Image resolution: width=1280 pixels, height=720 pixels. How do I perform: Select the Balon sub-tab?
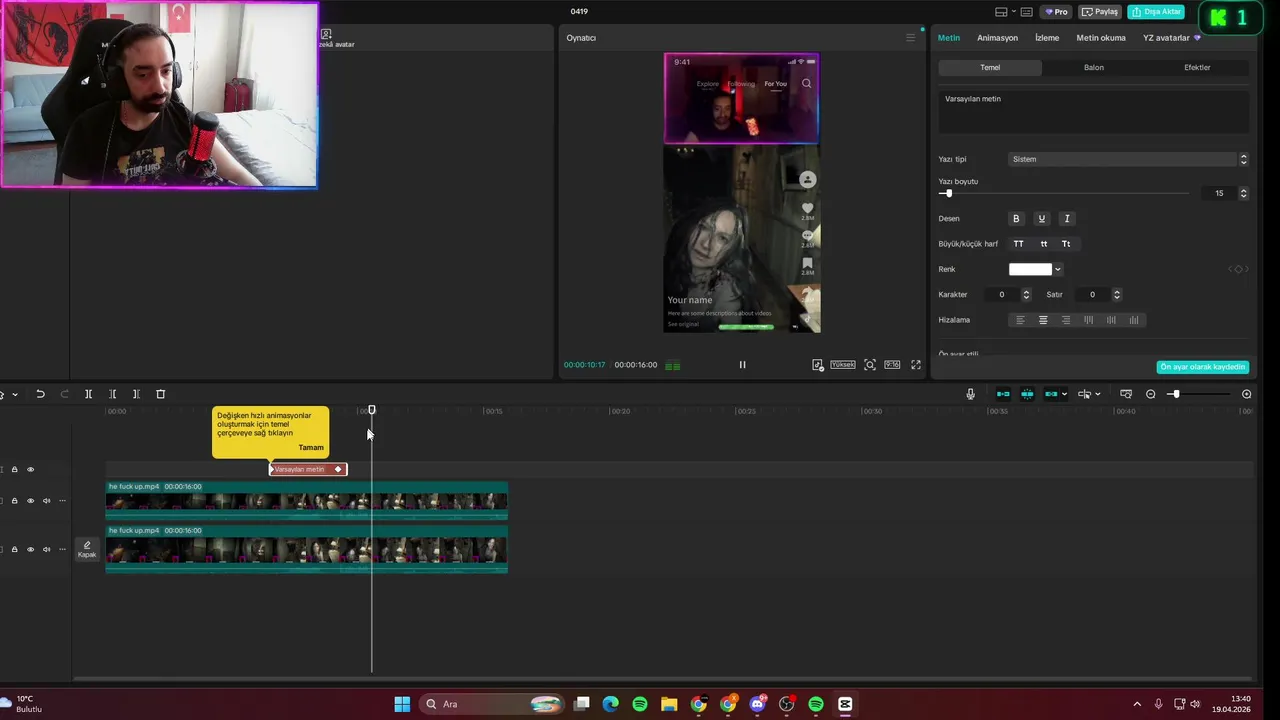click(x=1094, y=67)
